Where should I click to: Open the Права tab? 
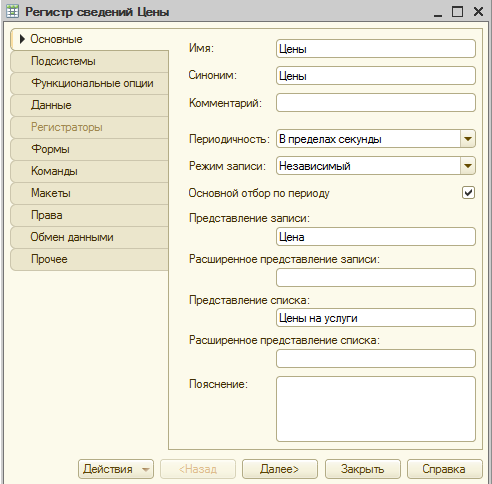[89, 215]
